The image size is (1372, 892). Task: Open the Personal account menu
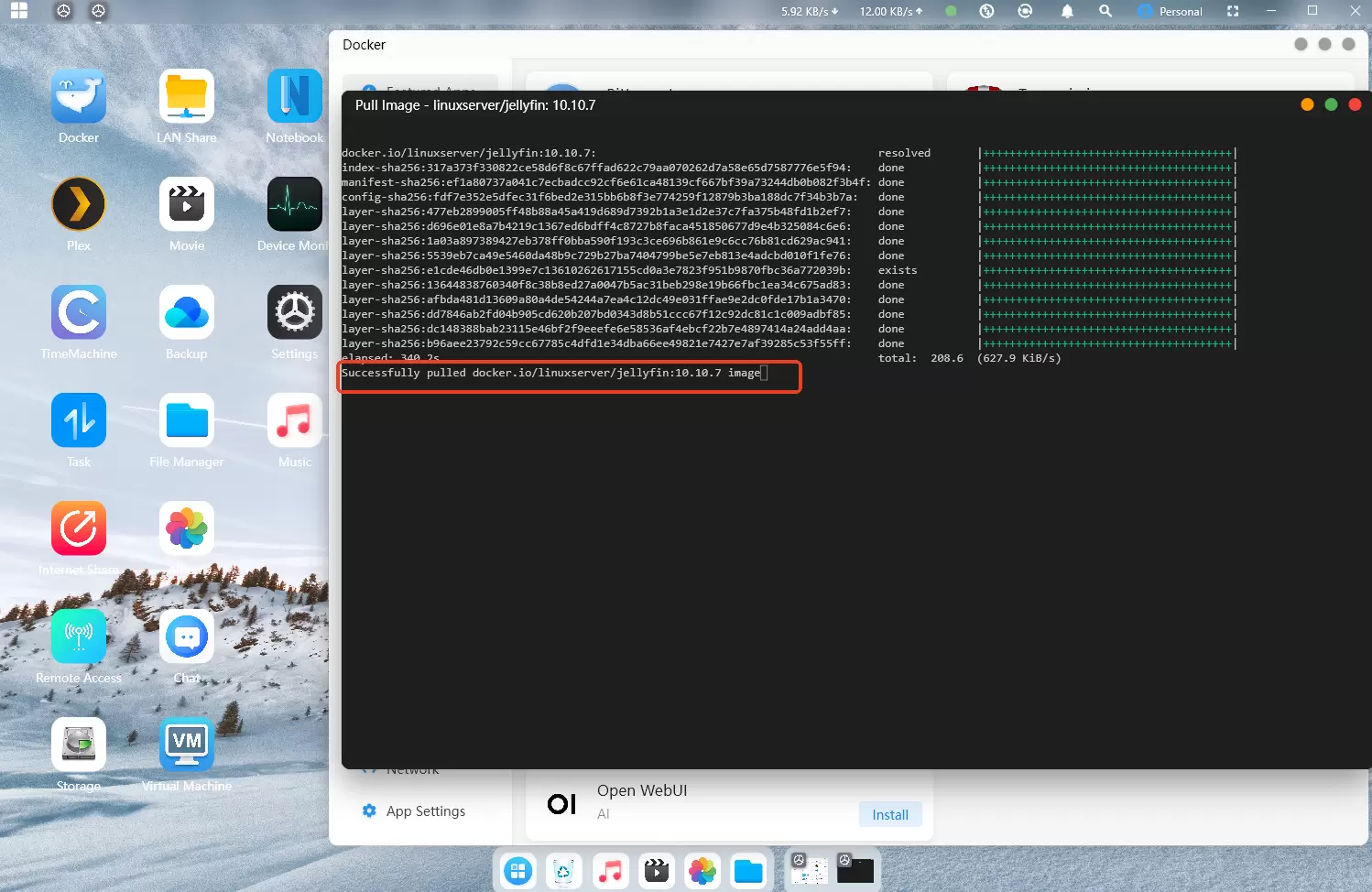pyautogui.click(x=1170, y=11)
